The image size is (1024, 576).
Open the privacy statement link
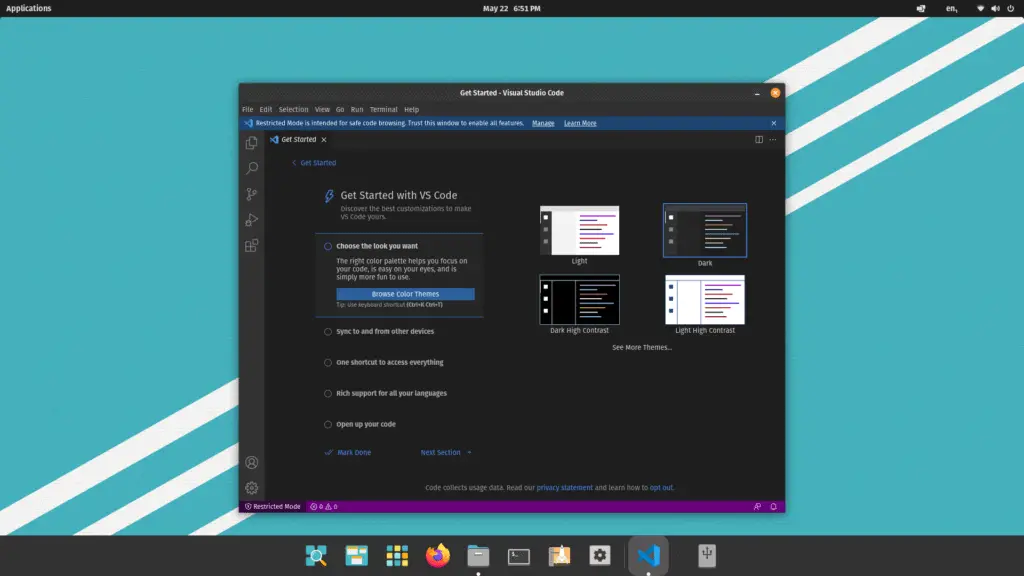(564, 488)
